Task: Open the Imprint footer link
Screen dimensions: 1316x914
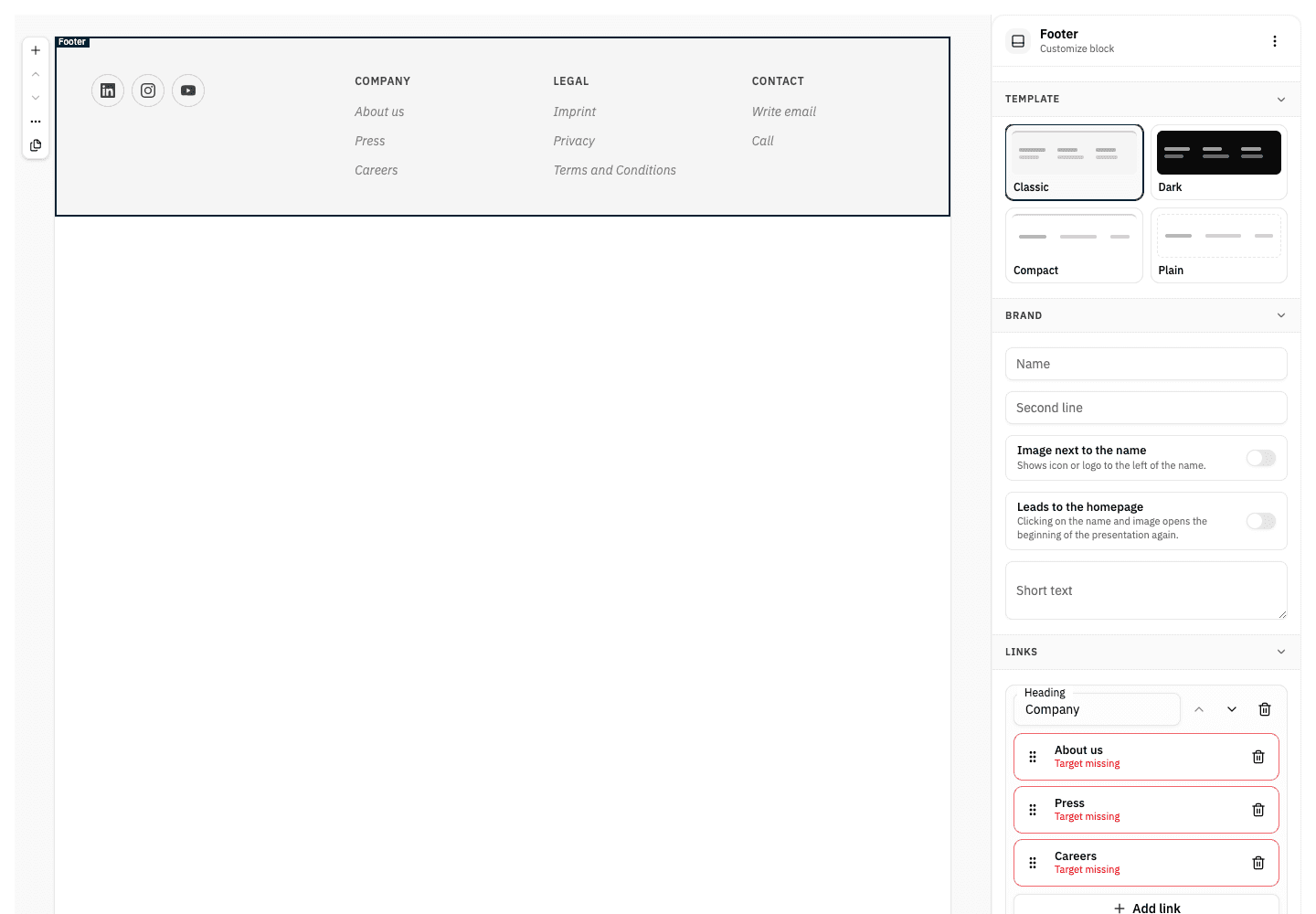Action: (574, 112)
